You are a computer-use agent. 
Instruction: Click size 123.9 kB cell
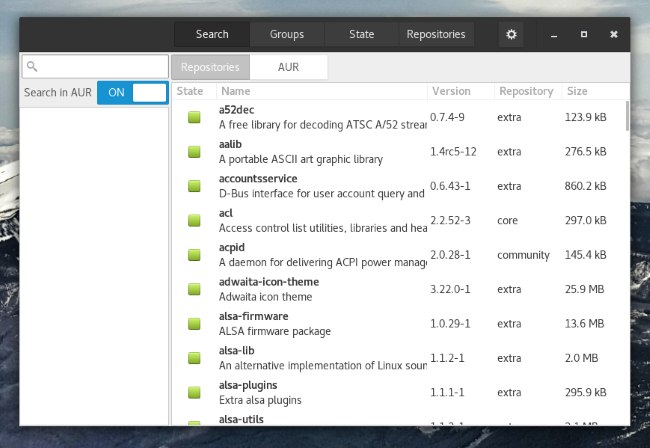point(585,117)
